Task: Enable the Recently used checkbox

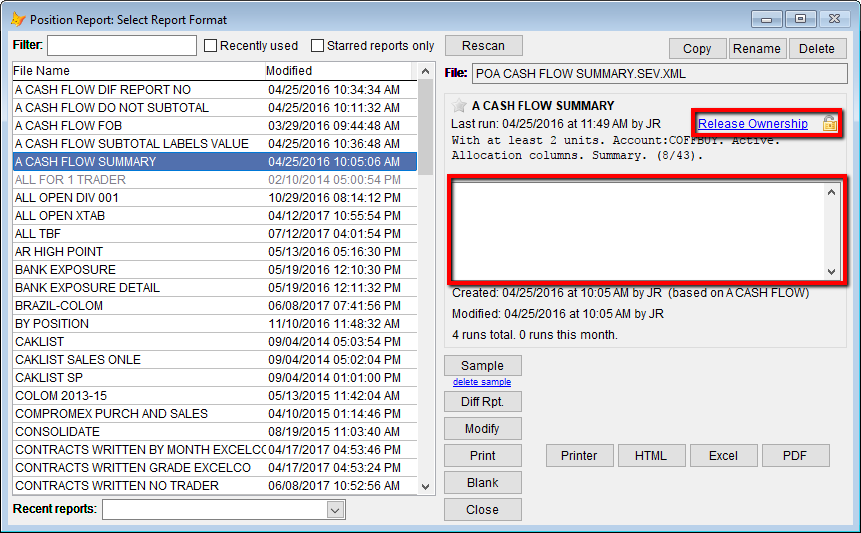Action: click(x=210, y=46)
